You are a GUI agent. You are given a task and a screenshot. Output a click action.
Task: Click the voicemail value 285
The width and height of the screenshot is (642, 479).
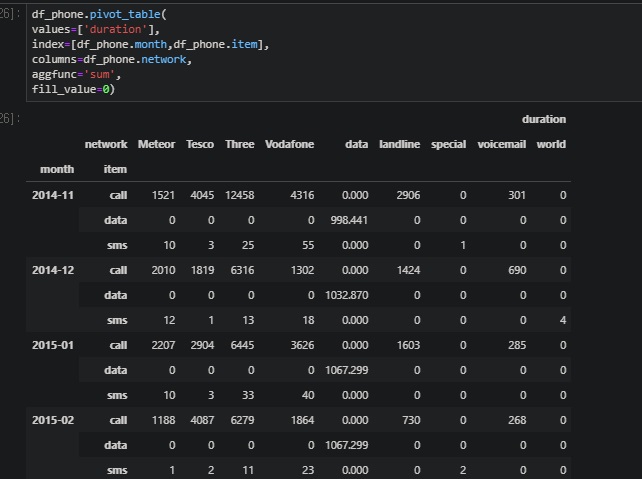517,345
